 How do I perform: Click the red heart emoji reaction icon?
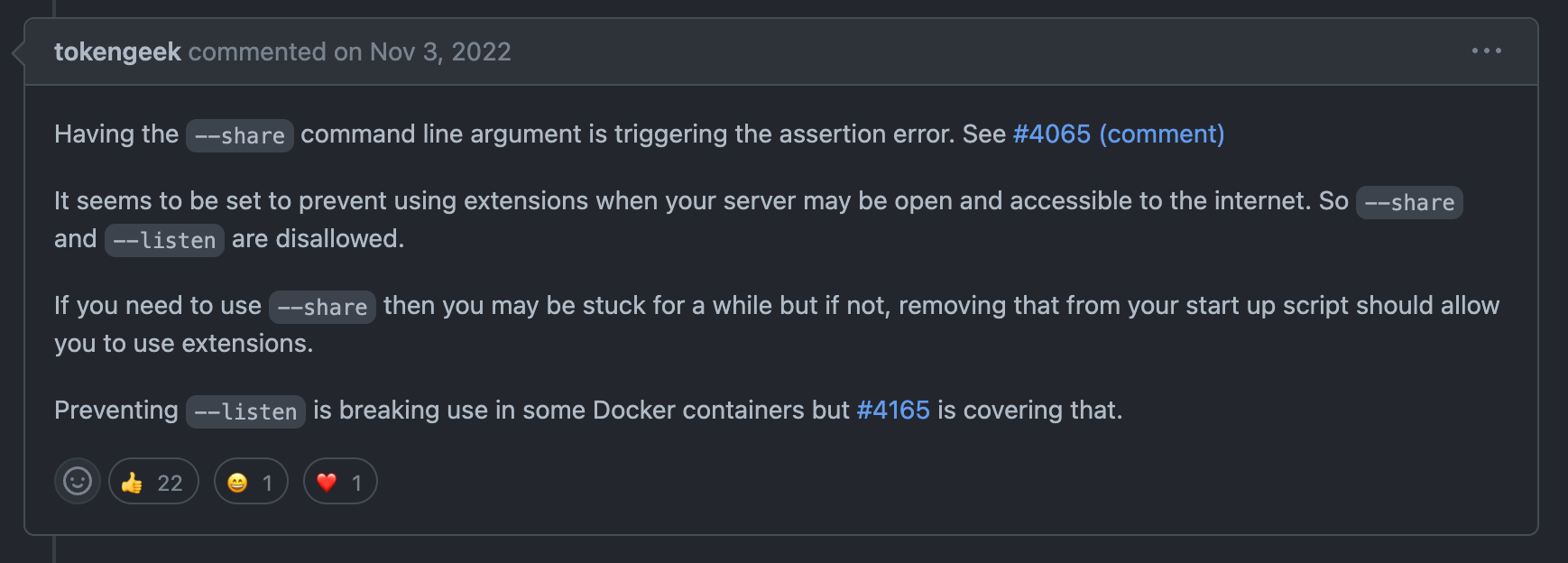pyautogui.click(x=327, y=481)
